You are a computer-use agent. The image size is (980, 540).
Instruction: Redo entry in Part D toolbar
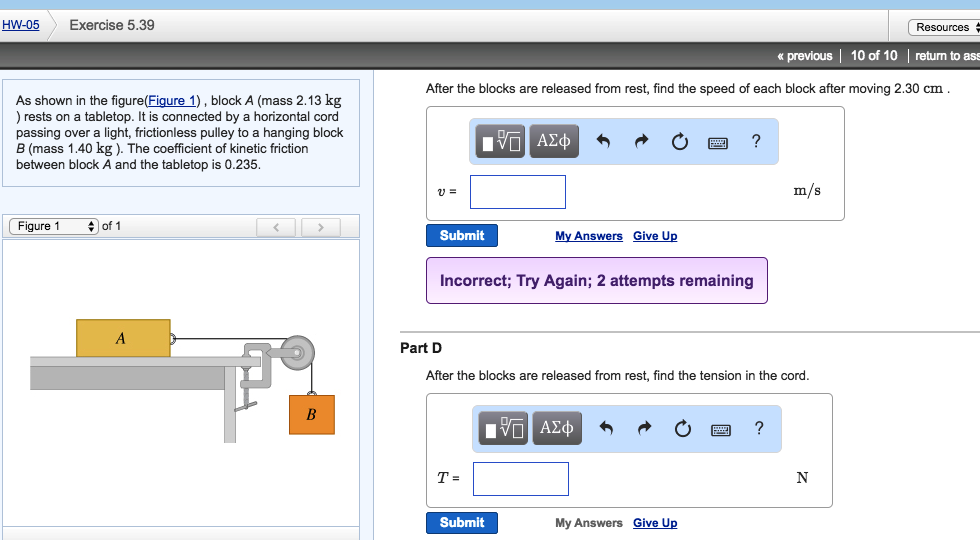(x=644, y=428)
